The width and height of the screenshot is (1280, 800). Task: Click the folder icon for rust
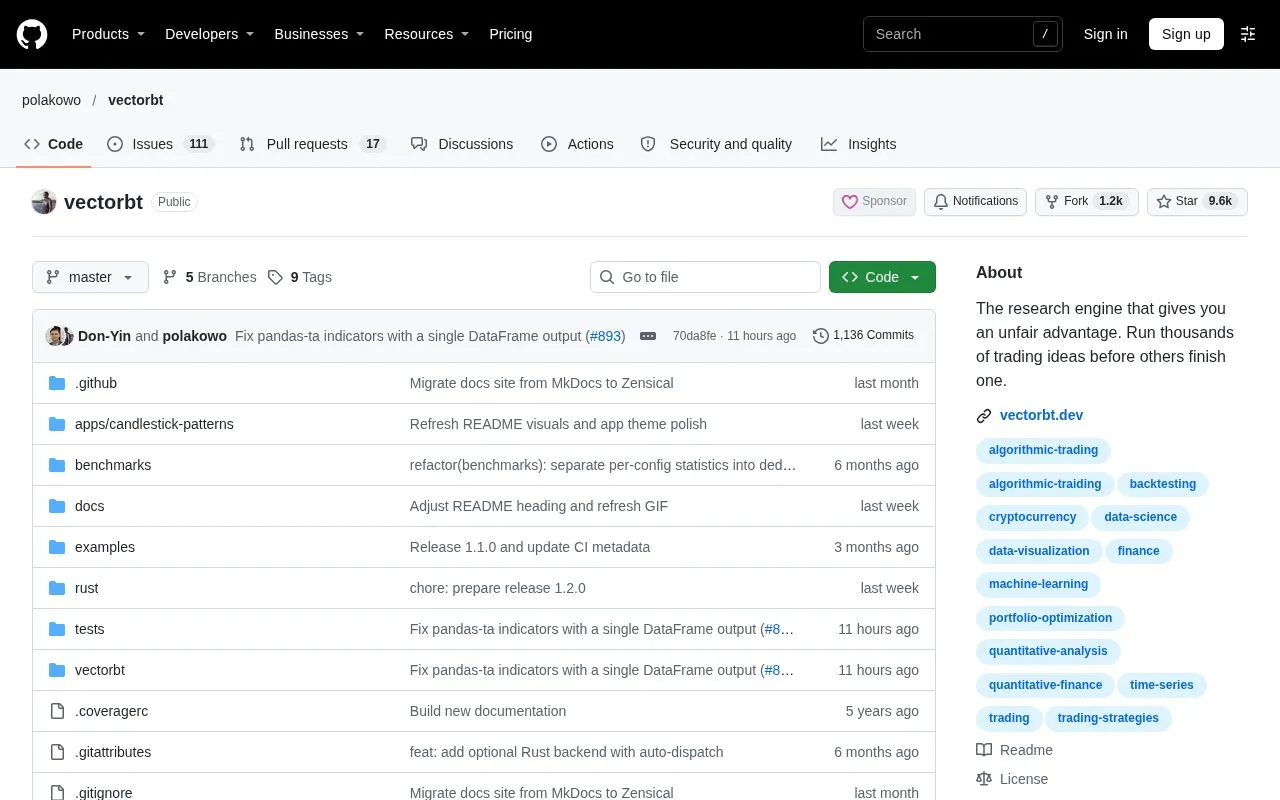(x=57, y=588)
